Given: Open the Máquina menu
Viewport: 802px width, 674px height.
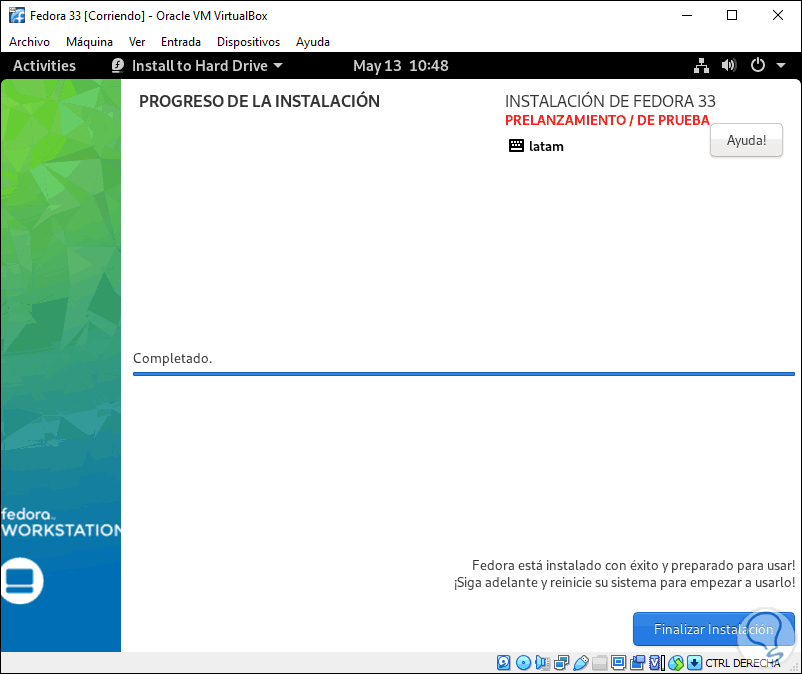Looking at the screenshot, I should point(90,42).
